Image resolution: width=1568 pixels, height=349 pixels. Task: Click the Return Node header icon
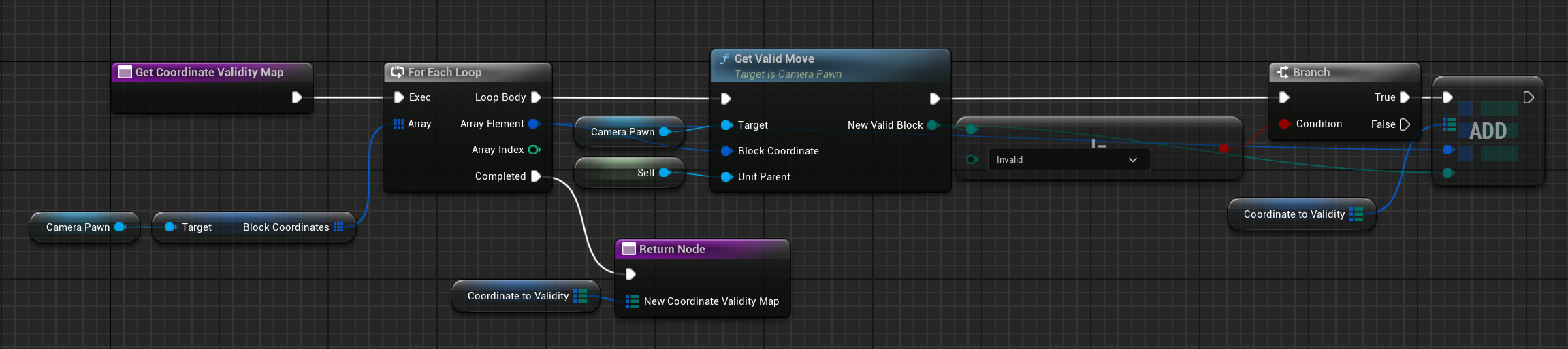(x=628, y=249)
